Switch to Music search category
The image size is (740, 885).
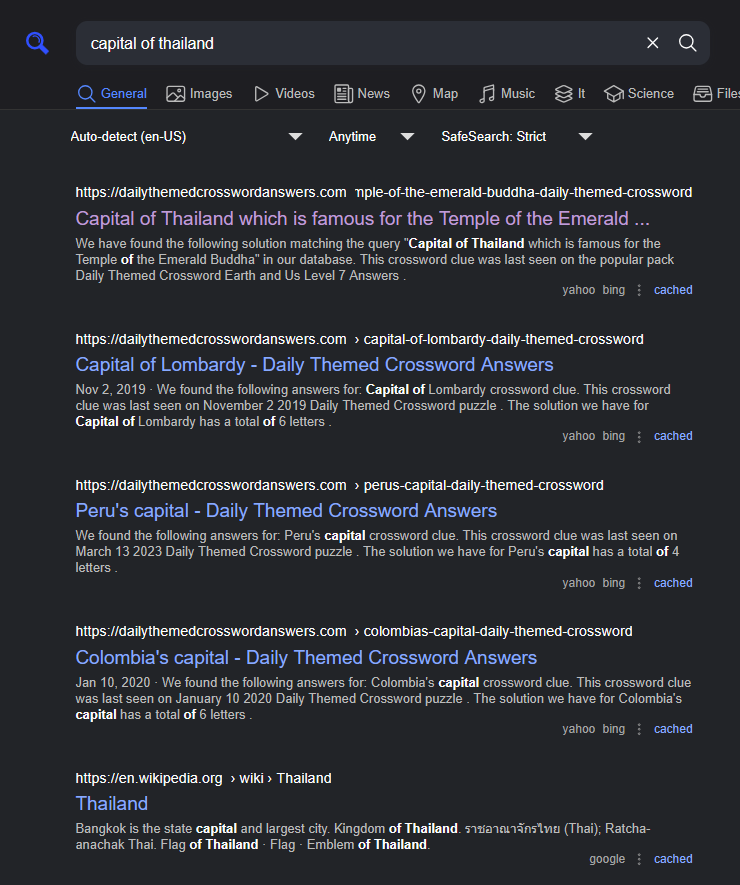pos(507,94)
